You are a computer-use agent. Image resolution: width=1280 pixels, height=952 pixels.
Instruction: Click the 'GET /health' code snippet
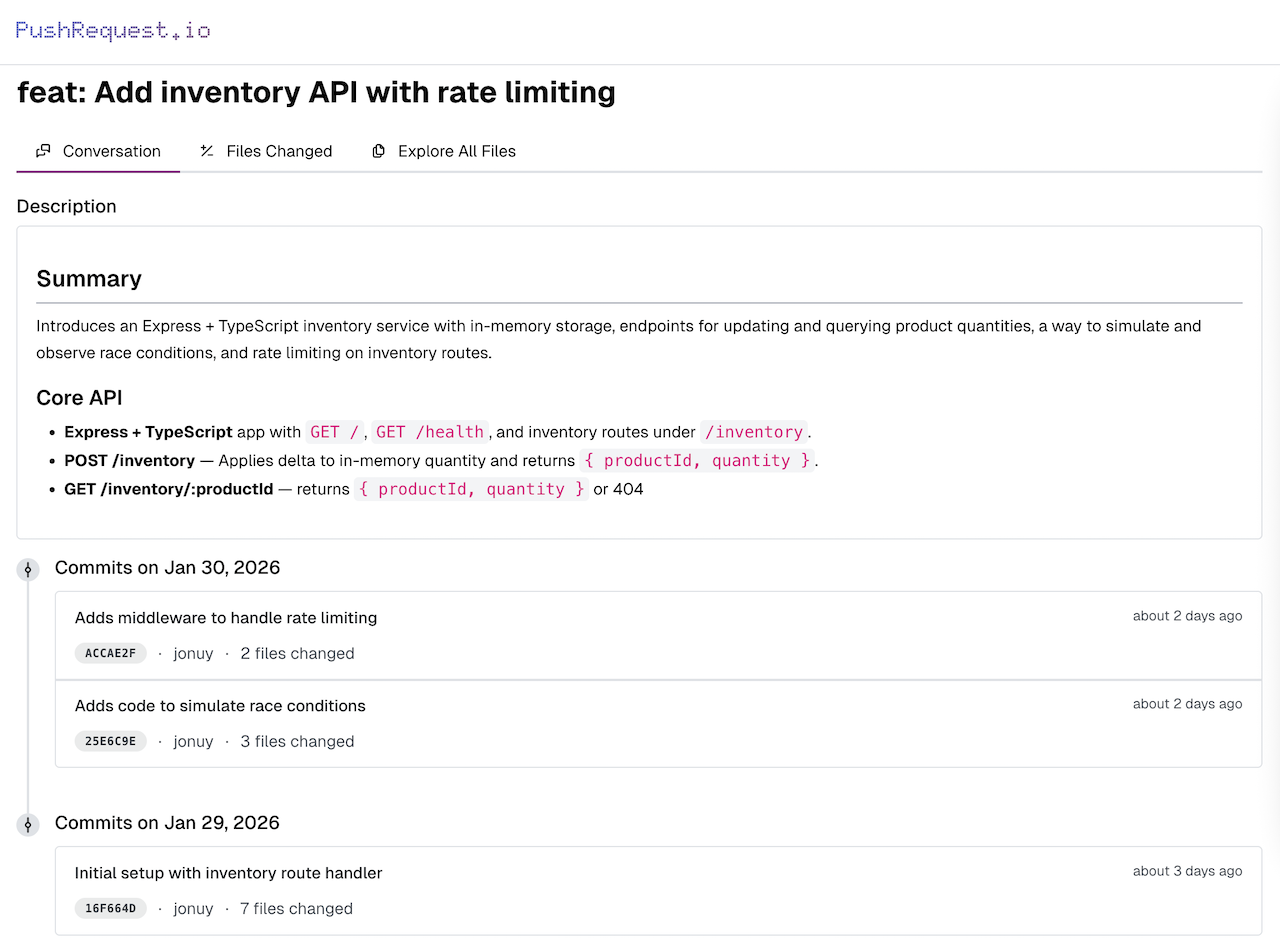coord(430,432)
